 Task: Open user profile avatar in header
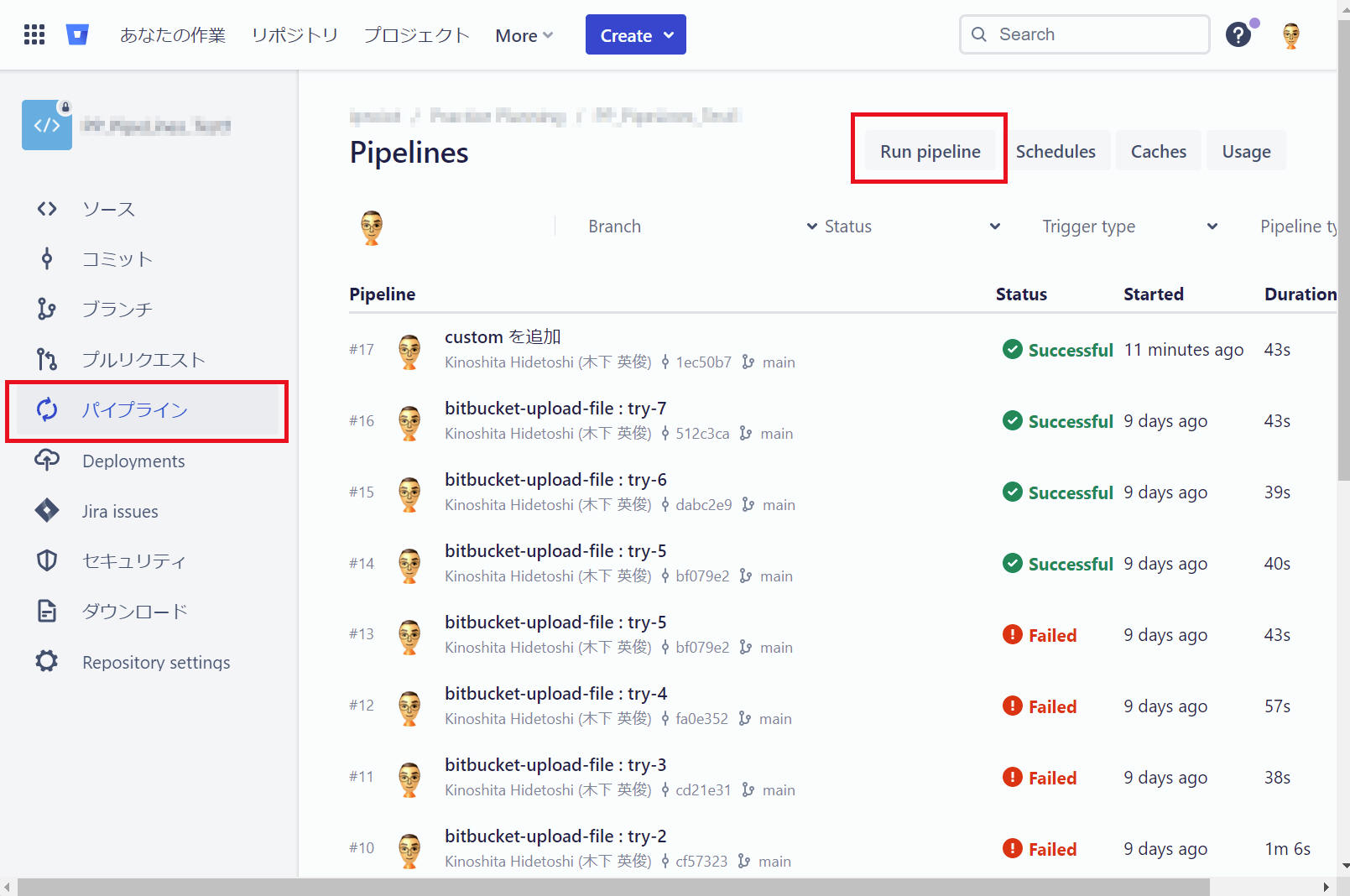[x=1290, y=35]
